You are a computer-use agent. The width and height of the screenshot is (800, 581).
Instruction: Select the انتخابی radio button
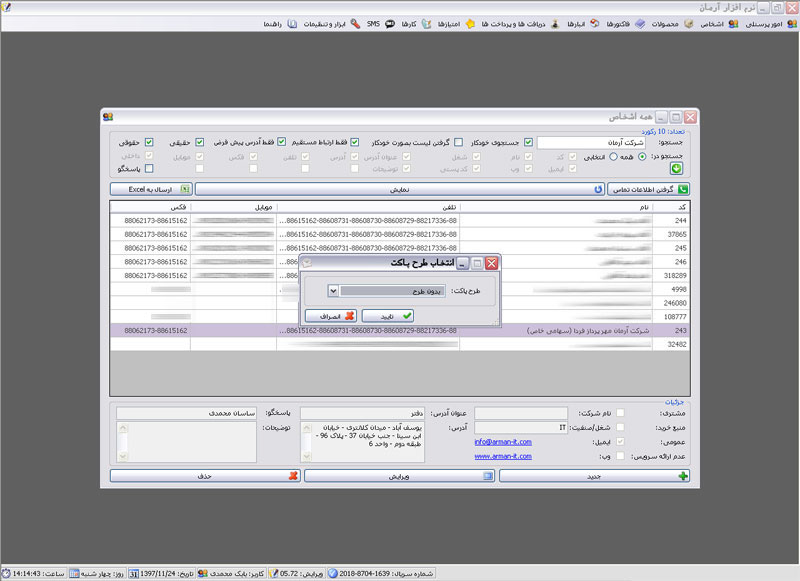coord(613,157)
